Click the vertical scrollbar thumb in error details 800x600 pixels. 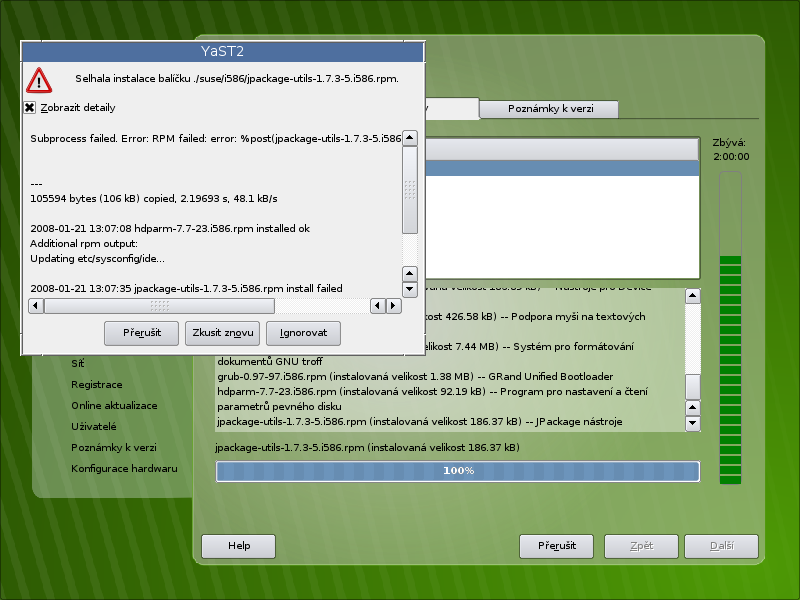coord(410,190)
